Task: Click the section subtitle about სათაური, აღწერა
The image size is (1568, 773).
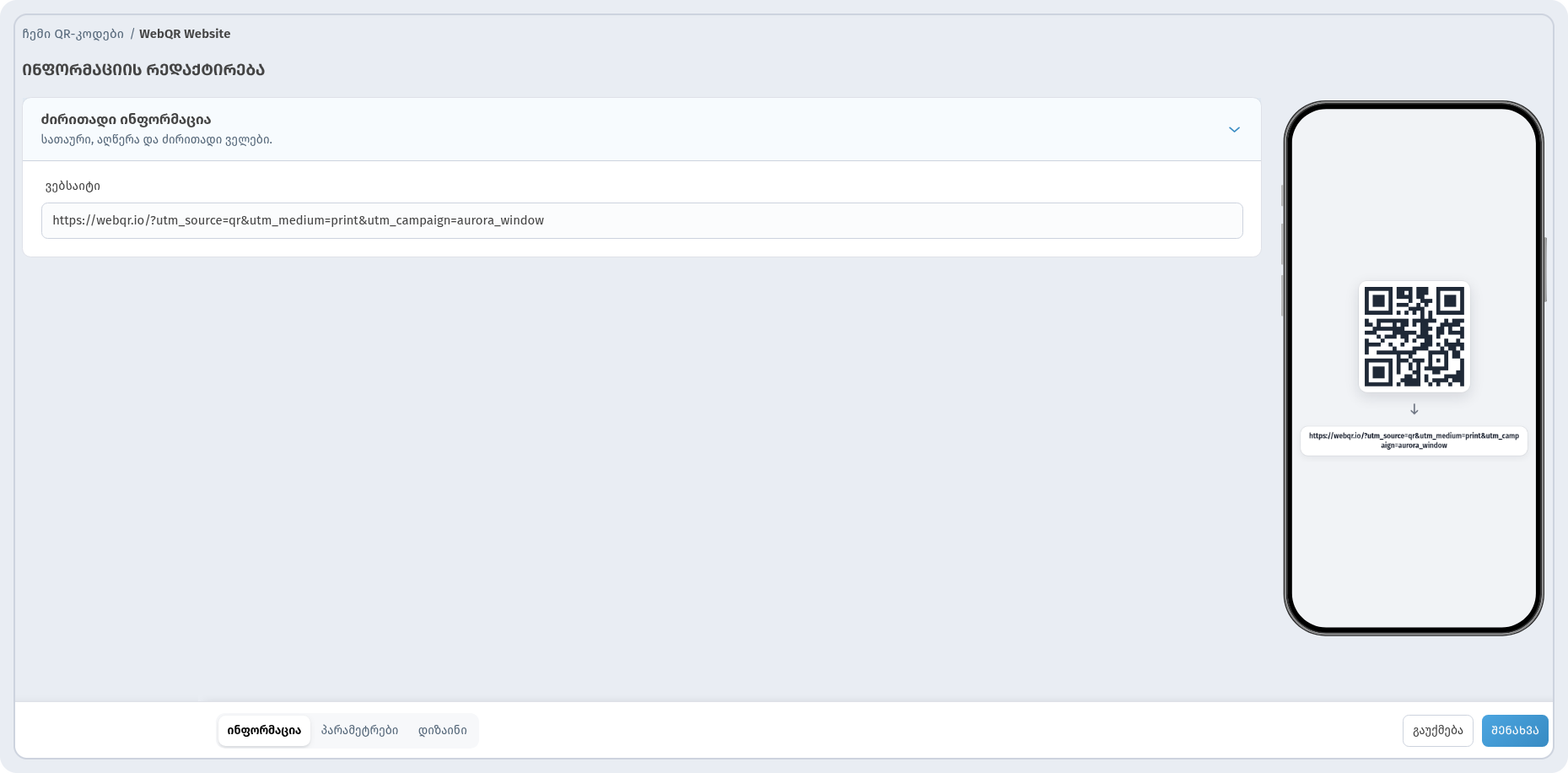Action: click(x=157, y=140)
